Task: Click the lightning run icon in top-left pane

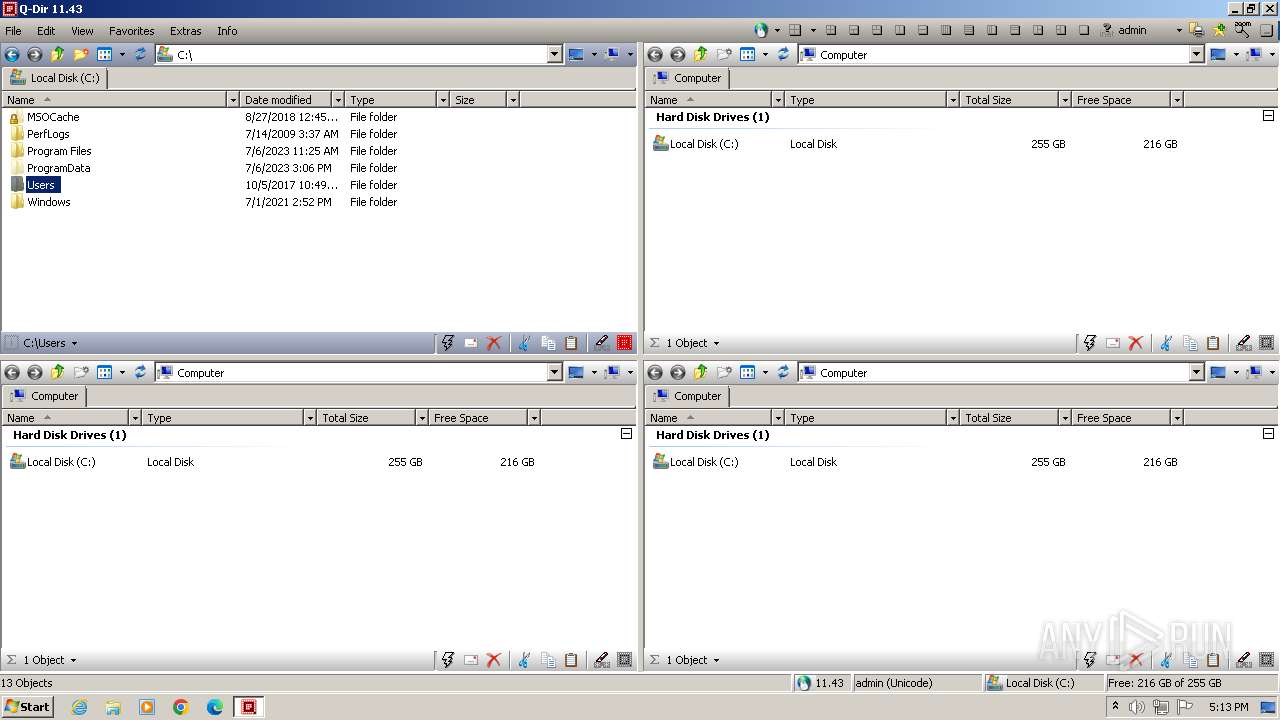Action: [x=447, y=343]
